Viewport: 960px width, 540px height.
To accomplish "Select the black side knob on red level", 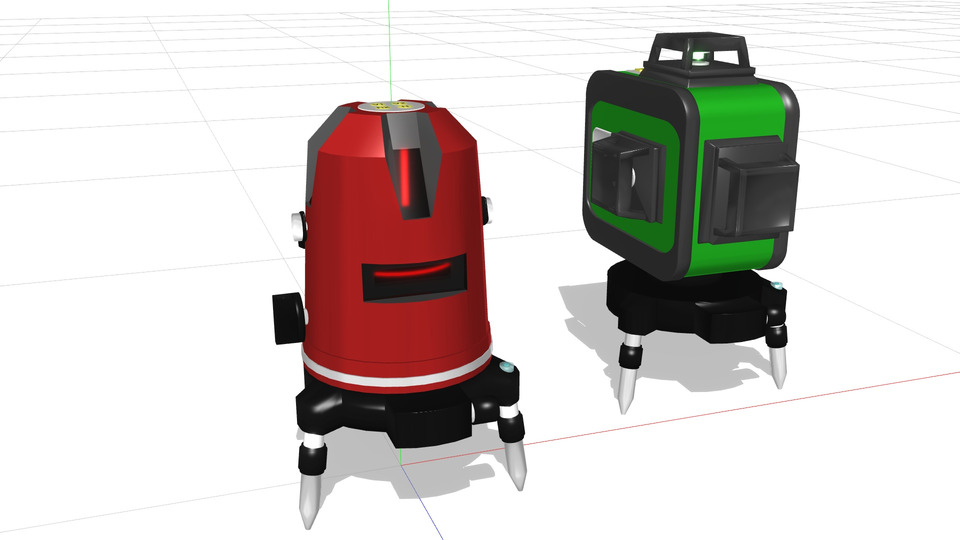I will (286, 319).
